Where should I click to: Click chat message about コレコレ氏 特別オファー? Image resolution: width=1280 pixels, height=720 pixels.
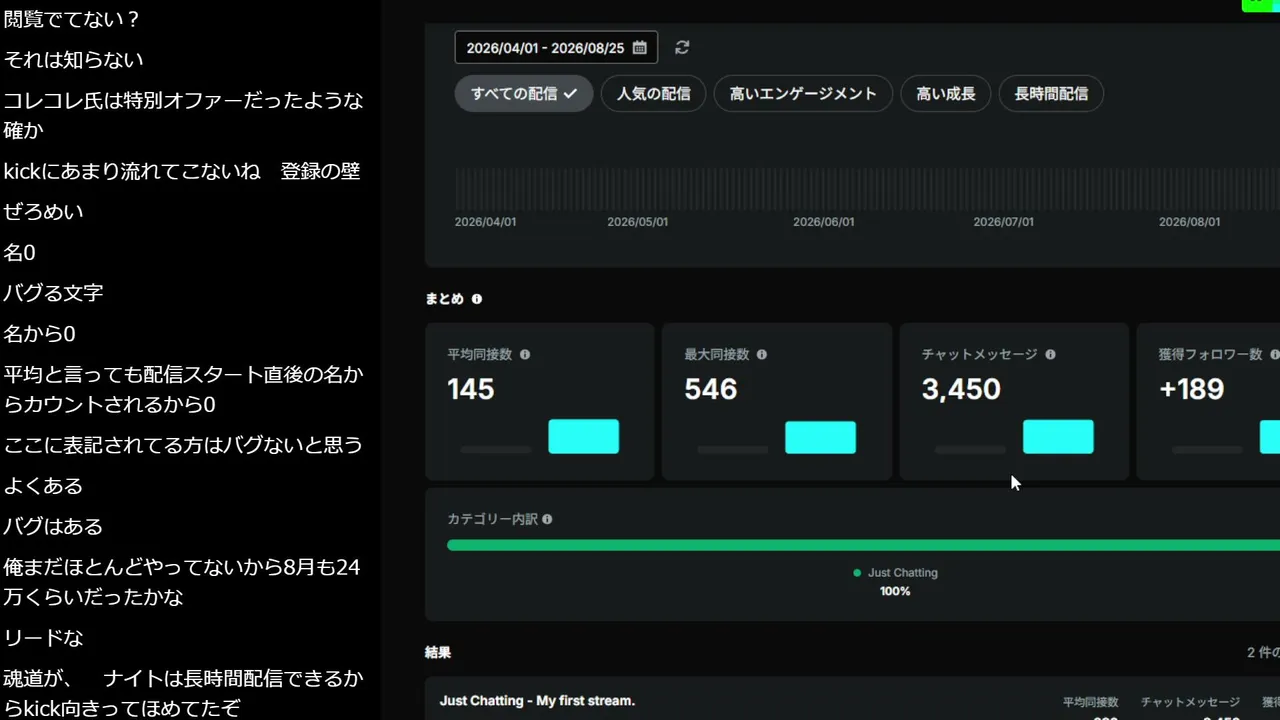184,115
